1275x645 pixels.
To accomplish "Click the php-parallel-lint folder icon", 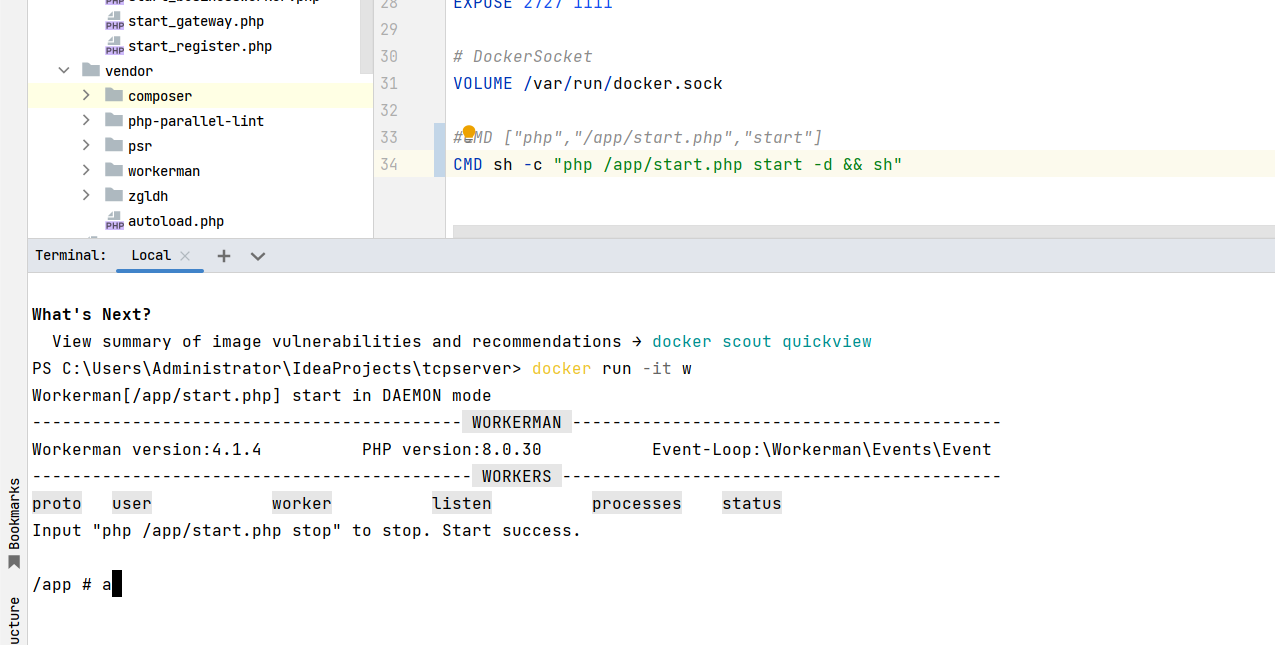I will tap(114, 121).
